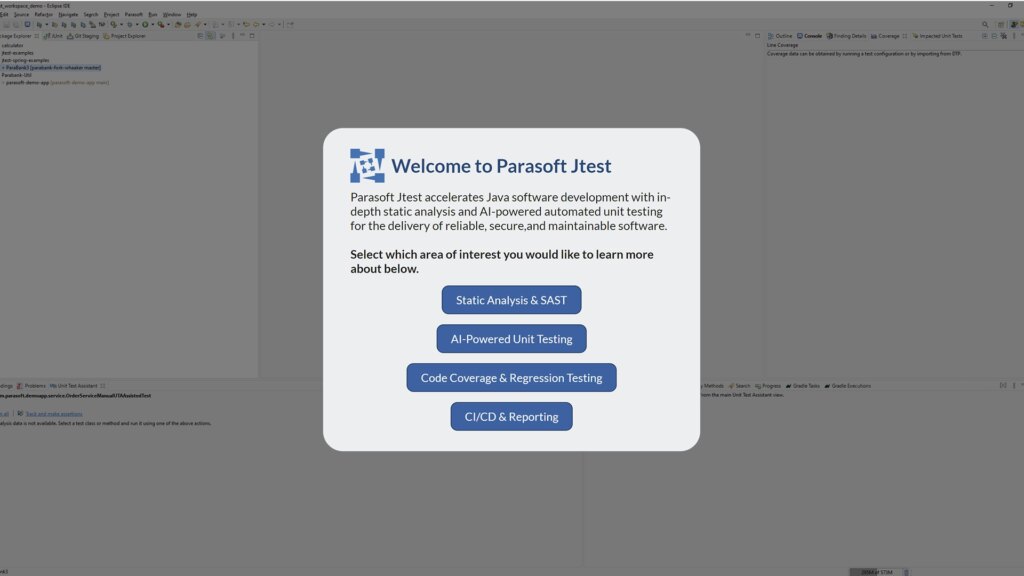This screenshot has height=576, width=1024.
Task: Switch to the Outline tab
Action: pyautogui.click(x=780, y=36)
